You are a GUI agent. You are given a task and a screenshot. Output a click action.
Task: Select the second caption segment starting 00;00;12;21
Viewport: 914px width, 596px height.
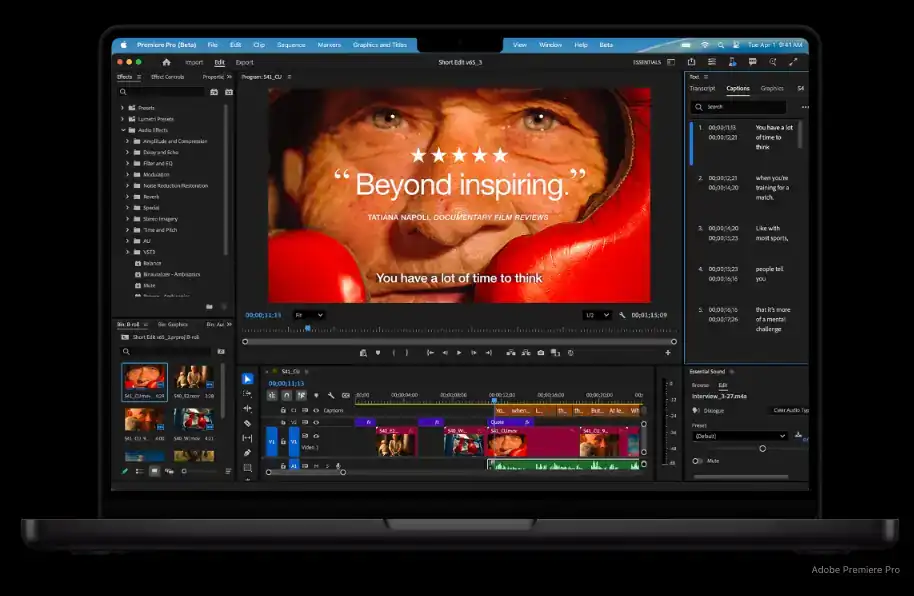[750, 186]
